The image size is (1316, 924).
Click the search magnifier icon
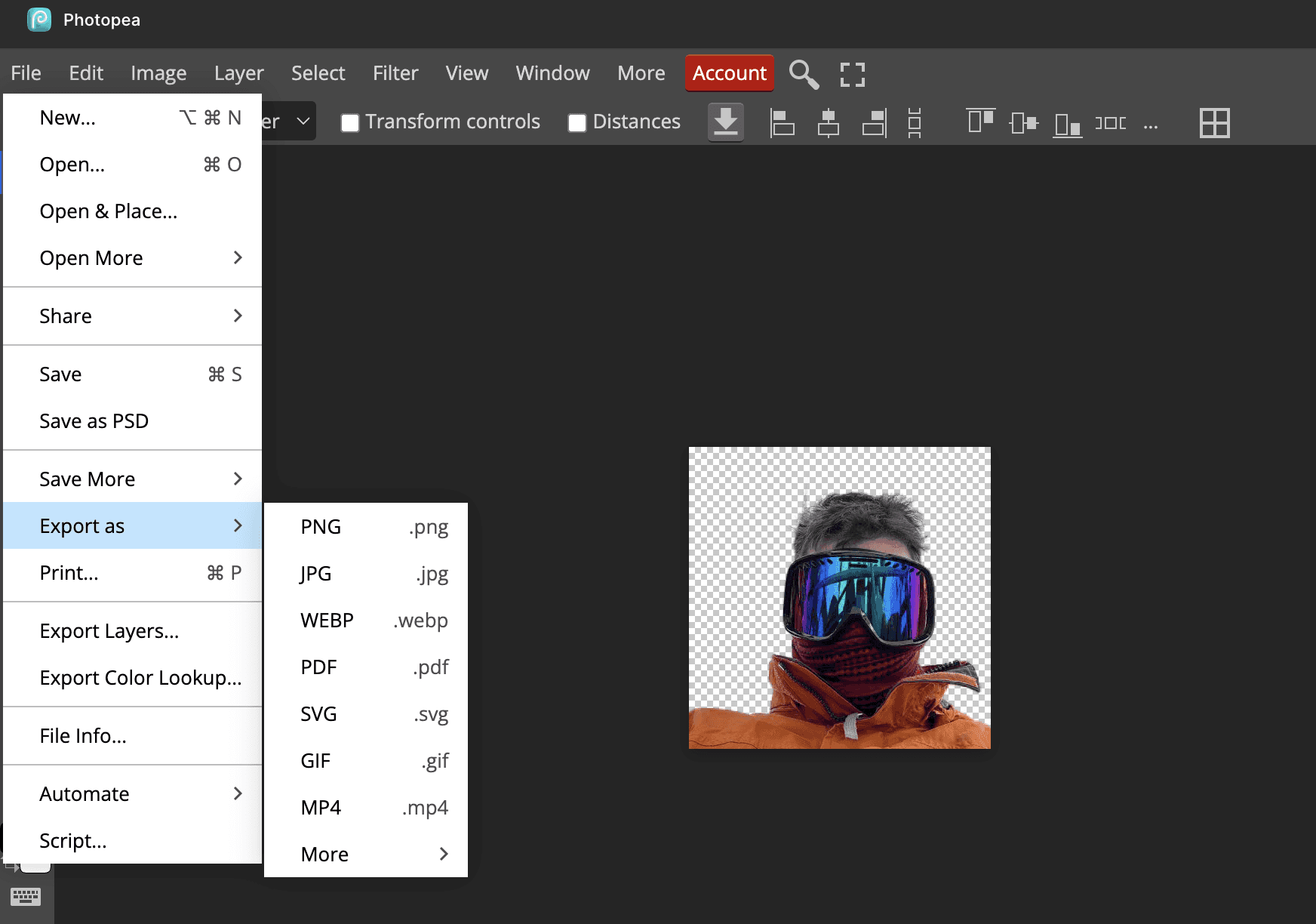tap(804, 74)
